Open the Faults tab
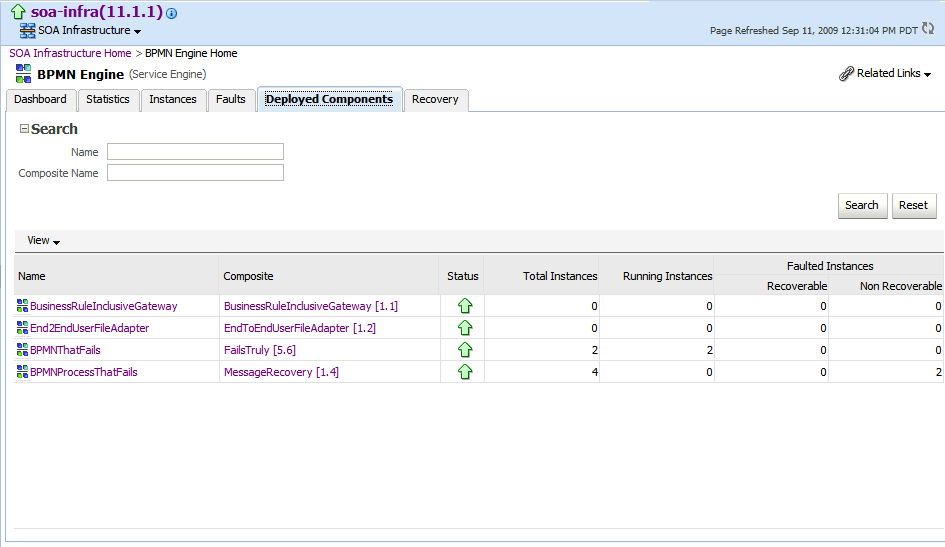945x547 pixels. coord(231,99)
